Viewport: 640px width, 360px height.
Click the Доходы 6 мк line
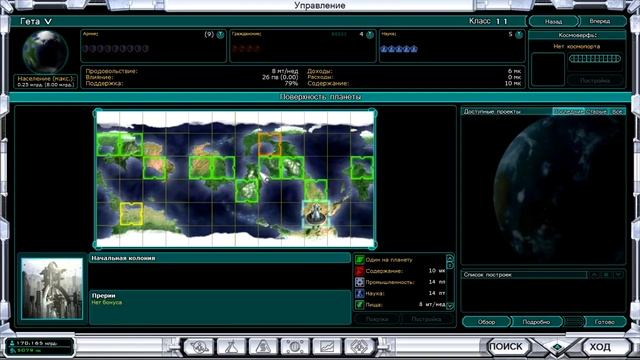point(414,71)
